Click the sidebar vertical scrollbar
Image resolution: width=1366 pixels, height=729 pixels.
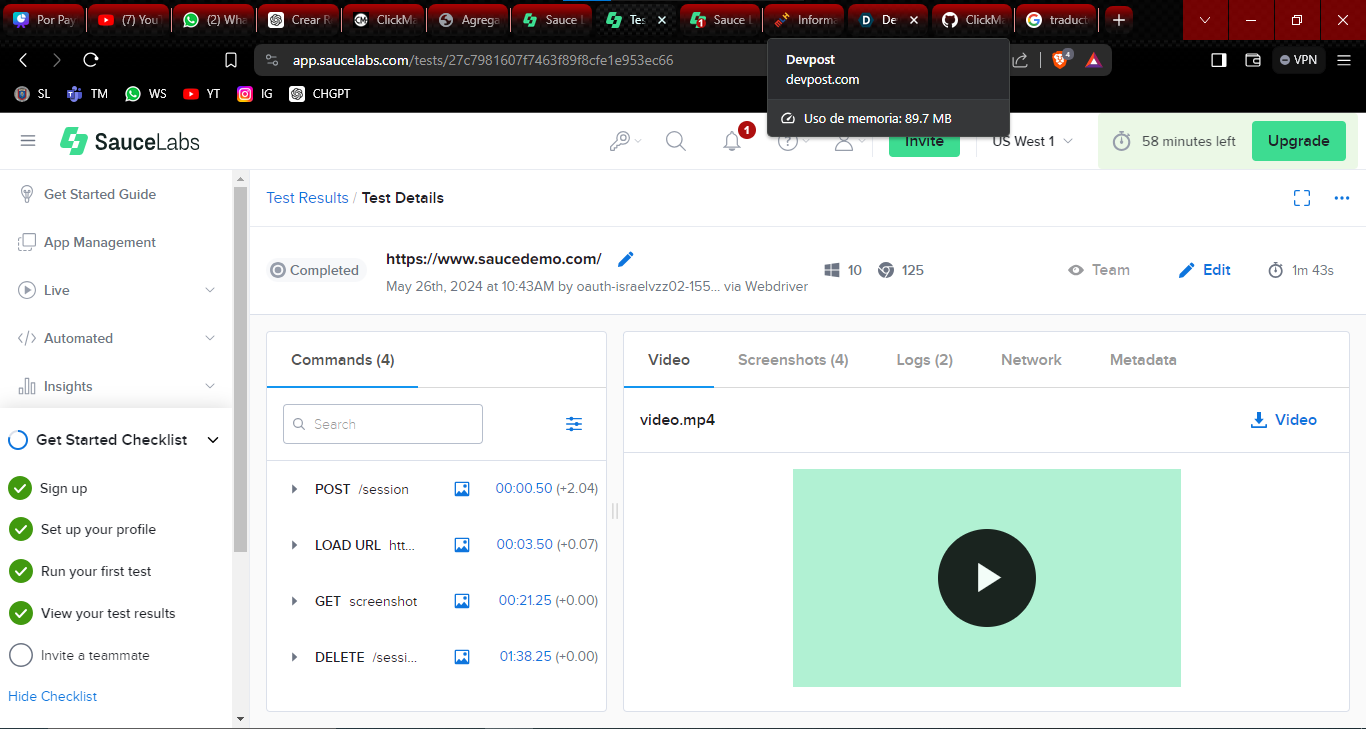pos(240,370)
